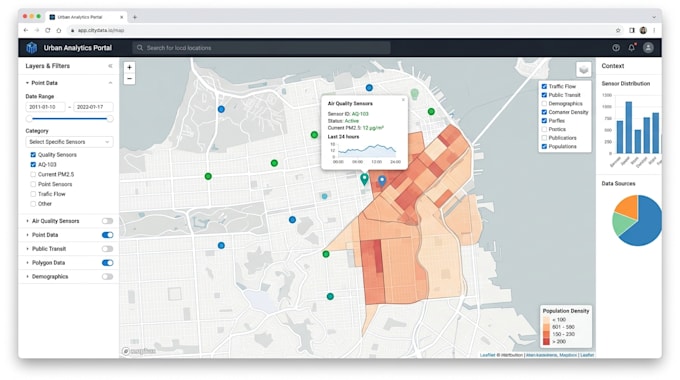Image resolution: width=680 pixels, height=380 pixels.
Task: Check the Other category checkbox
Action: click(33, 204)
